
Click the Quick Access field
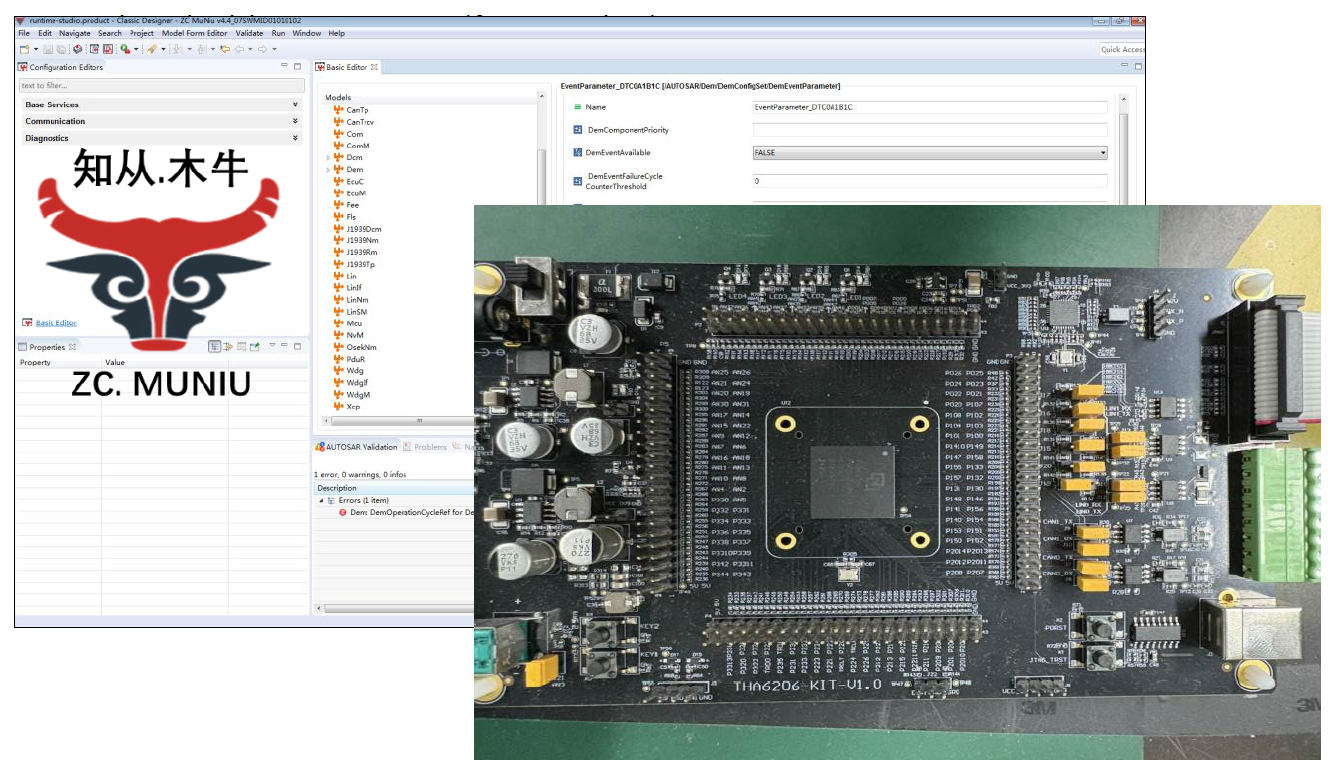coord(1122,49)
